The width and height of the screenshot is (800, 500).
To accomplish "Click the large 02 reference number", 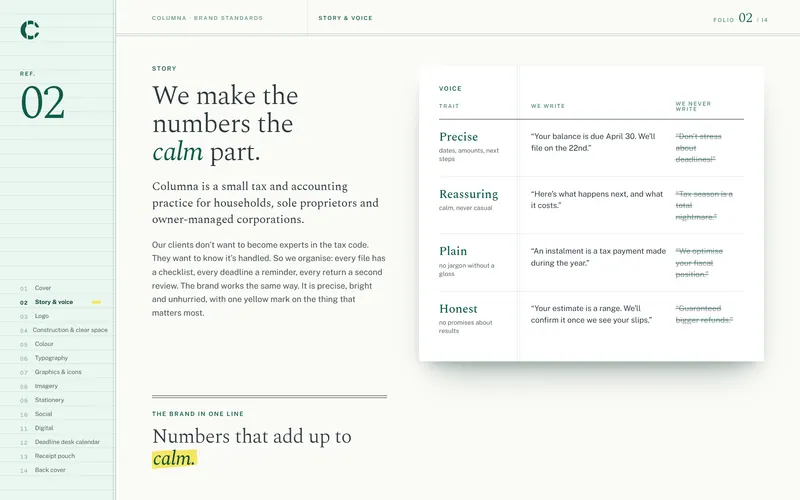I will [43, 103].
